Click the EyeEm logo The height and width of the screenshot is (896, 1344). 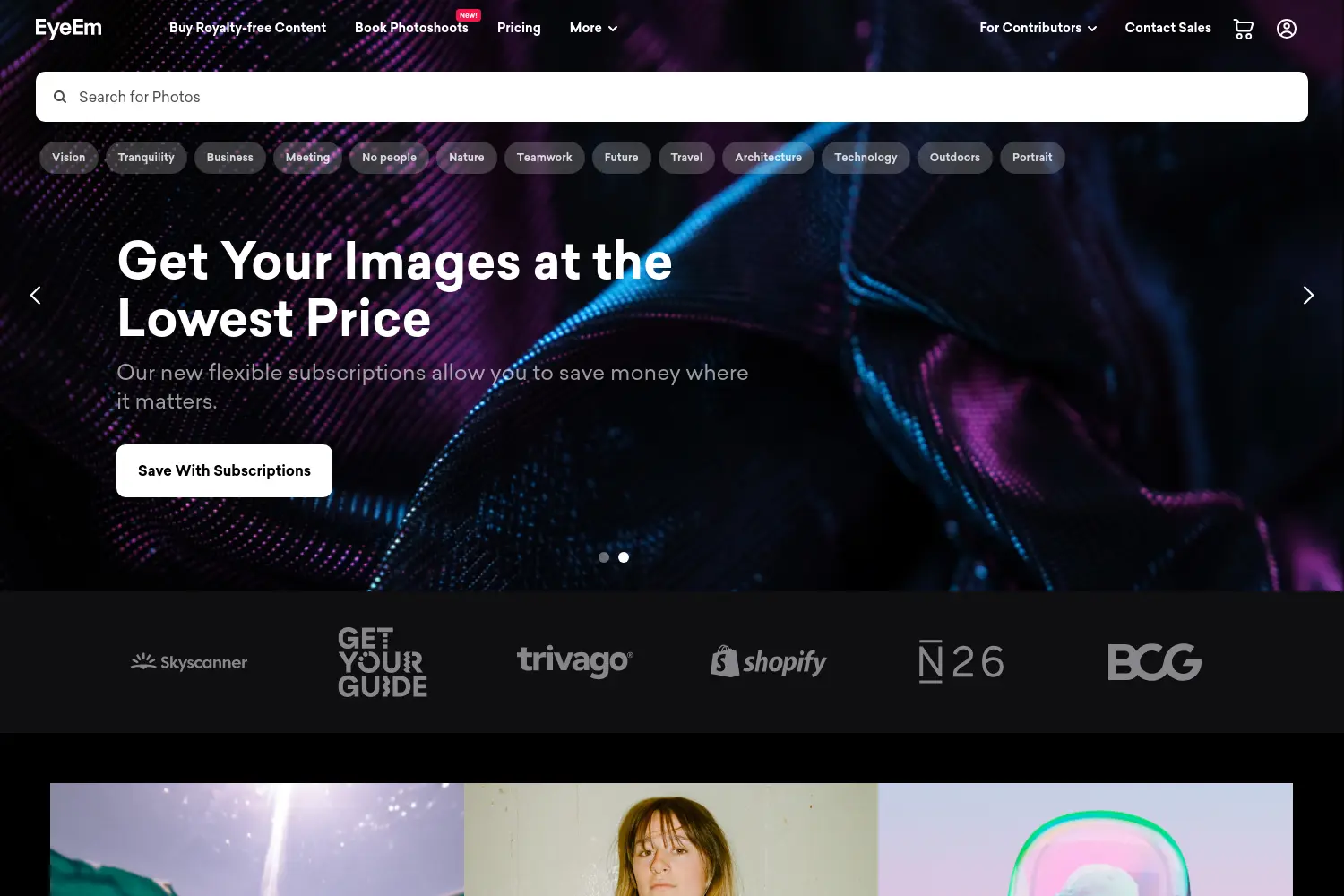68,28
